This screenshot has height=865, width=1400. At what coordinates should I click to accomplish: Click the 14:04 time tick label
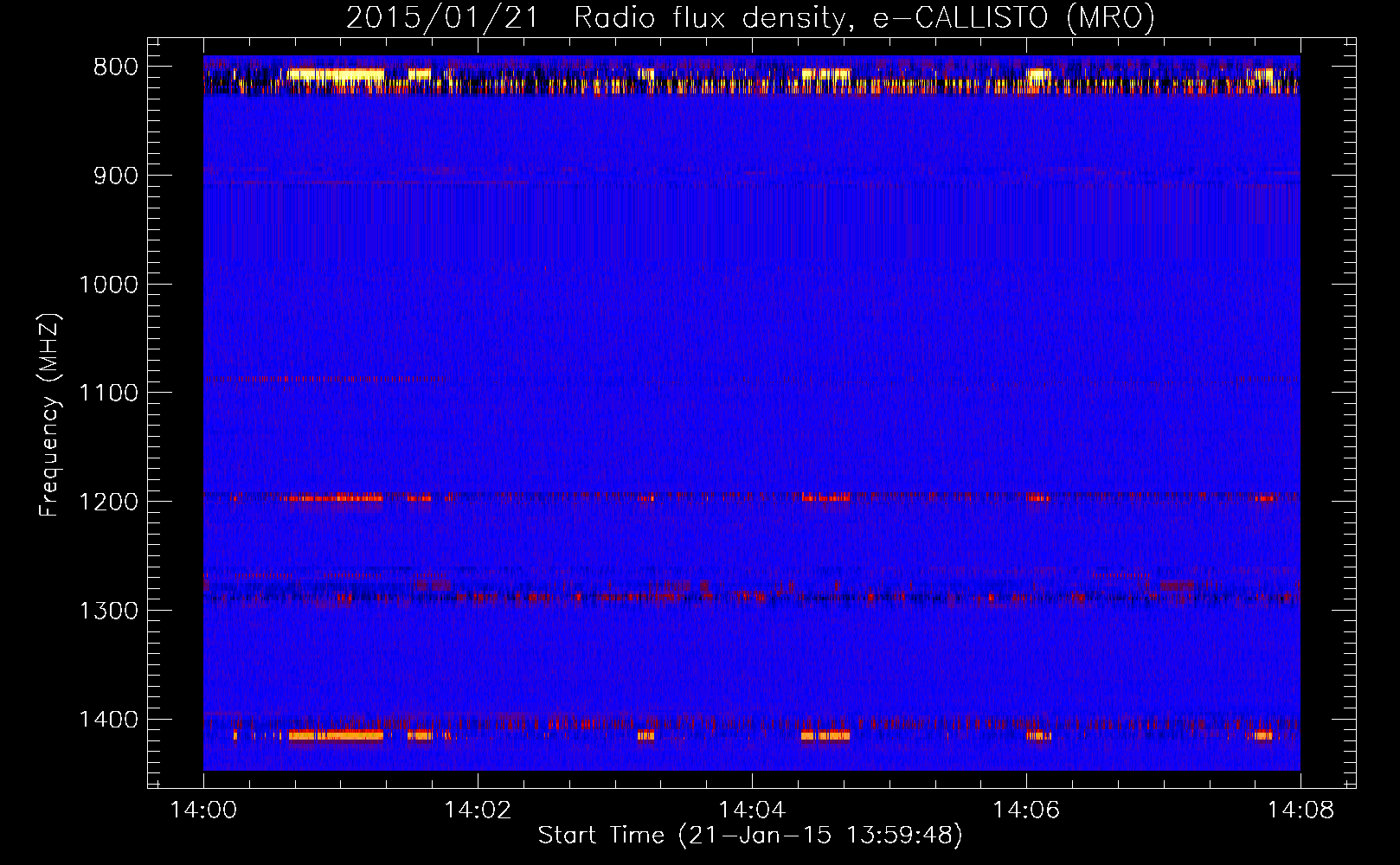pos(752,811)
